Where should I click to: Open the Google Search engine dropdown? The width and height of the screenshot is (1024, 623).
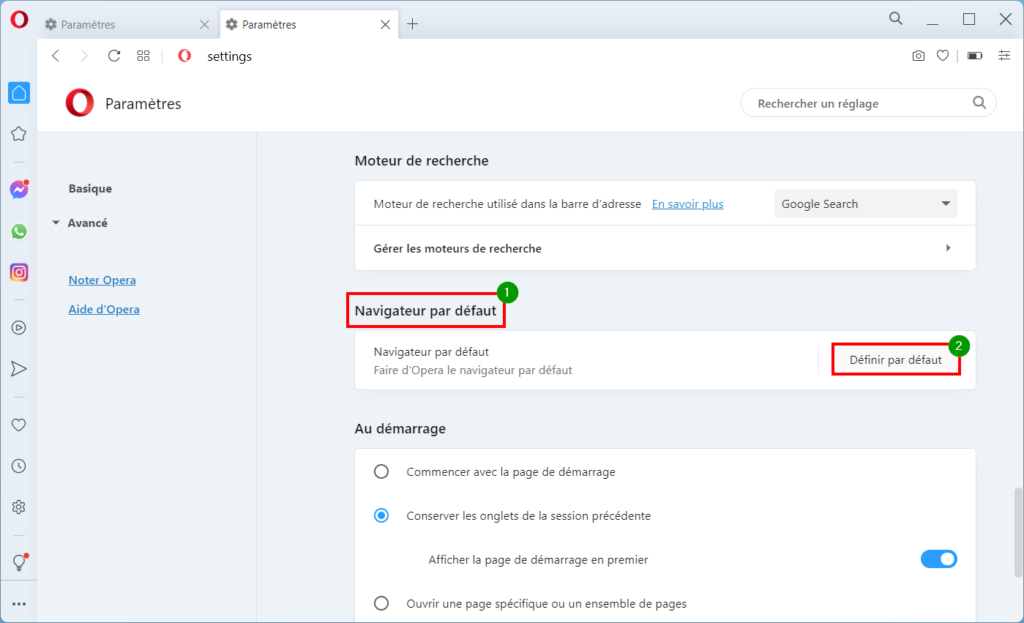pos(865,204)
